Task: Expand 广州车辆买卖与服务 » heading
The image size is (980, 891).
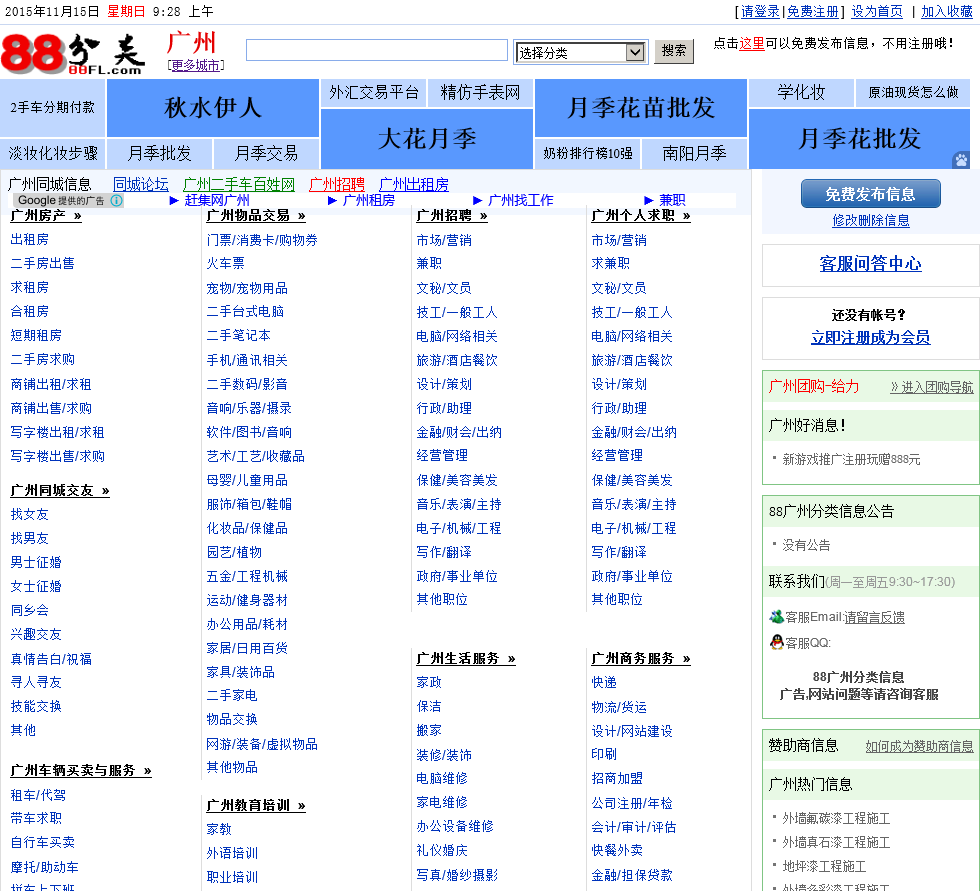Action: pos(81,770)
